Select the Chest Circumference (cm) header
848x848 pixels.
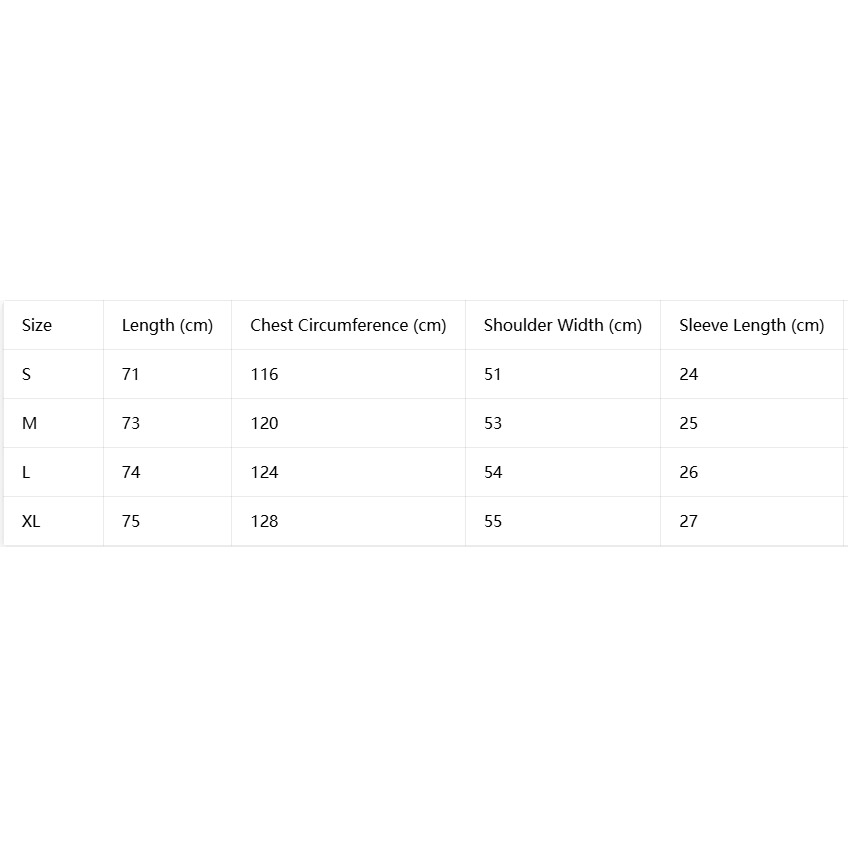[348, 326]
